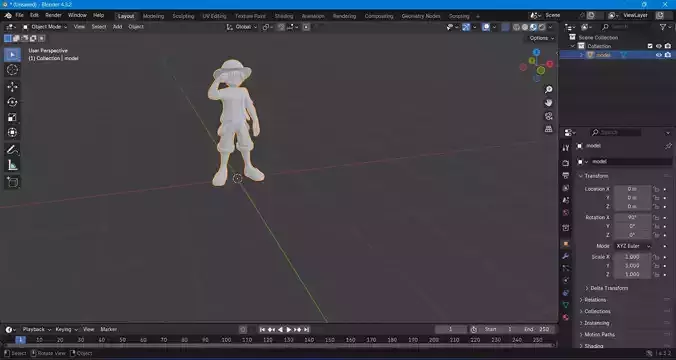Open the Output properties tab icon

tap(566, 175)
